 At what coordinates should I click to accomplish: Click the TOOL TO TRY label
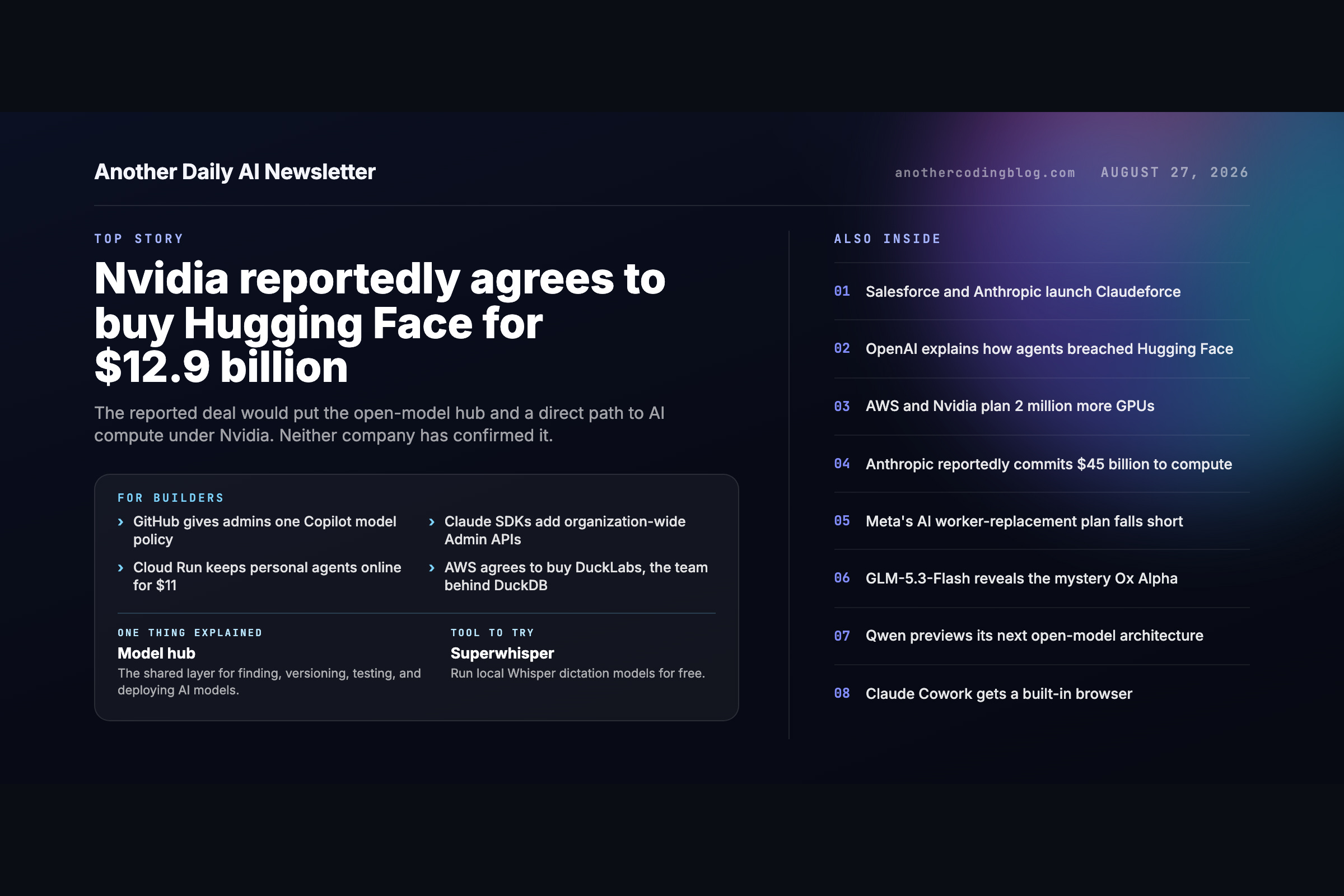[x=492, y=633]
